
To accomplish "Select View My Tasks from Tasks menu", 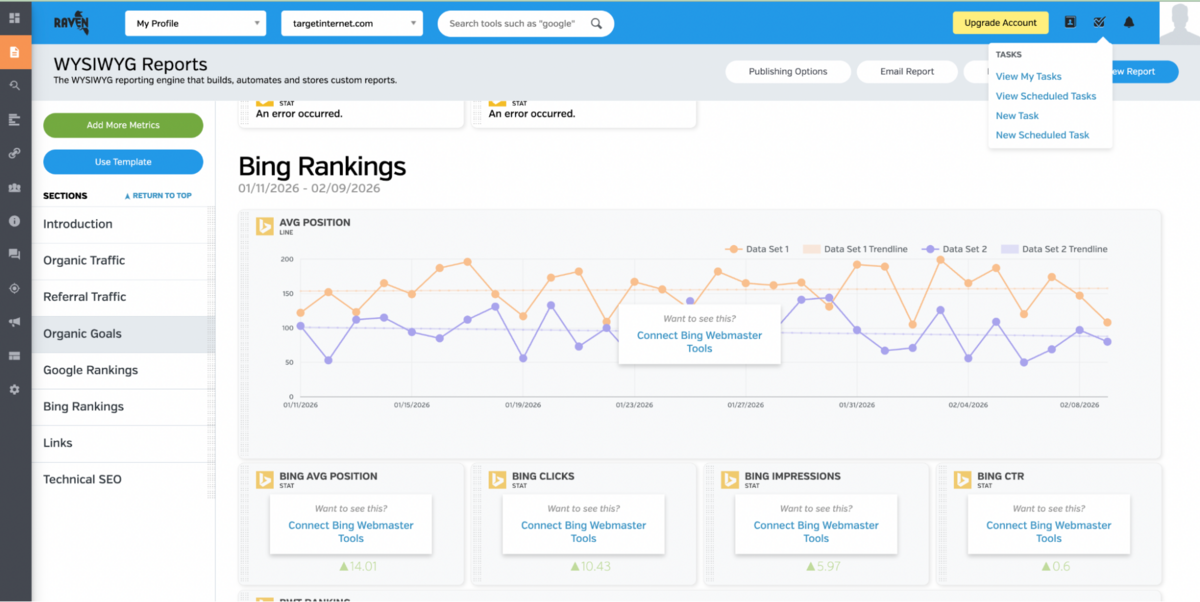I will click(x=1029, y=76).
